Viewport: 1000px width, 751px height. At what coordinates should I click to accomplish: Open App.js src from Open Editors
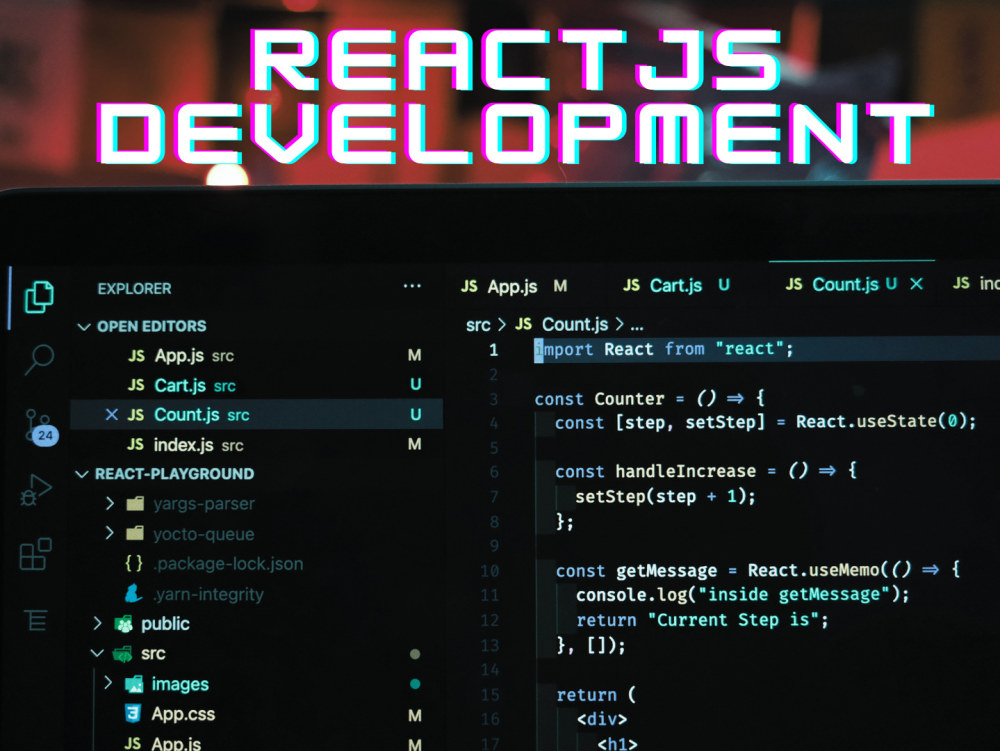[255, 355]
